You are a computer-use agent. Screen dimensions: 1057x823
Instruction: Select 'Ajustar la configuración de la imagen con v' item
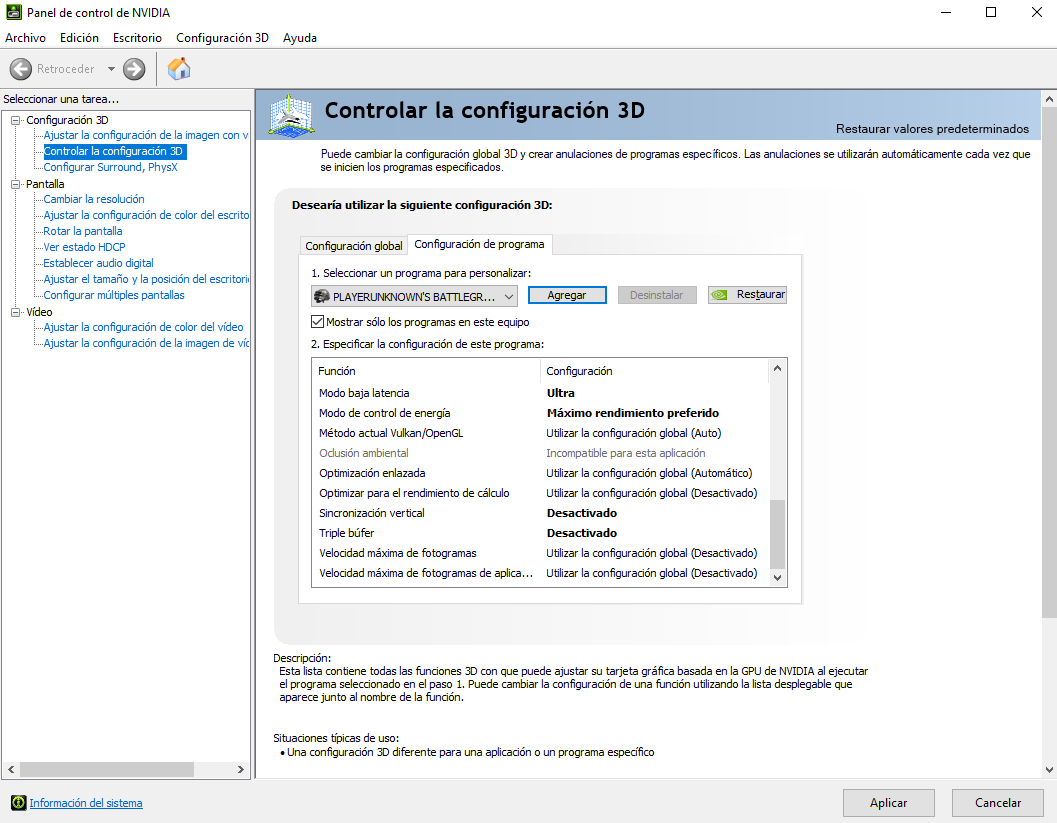tap(146, 135)
